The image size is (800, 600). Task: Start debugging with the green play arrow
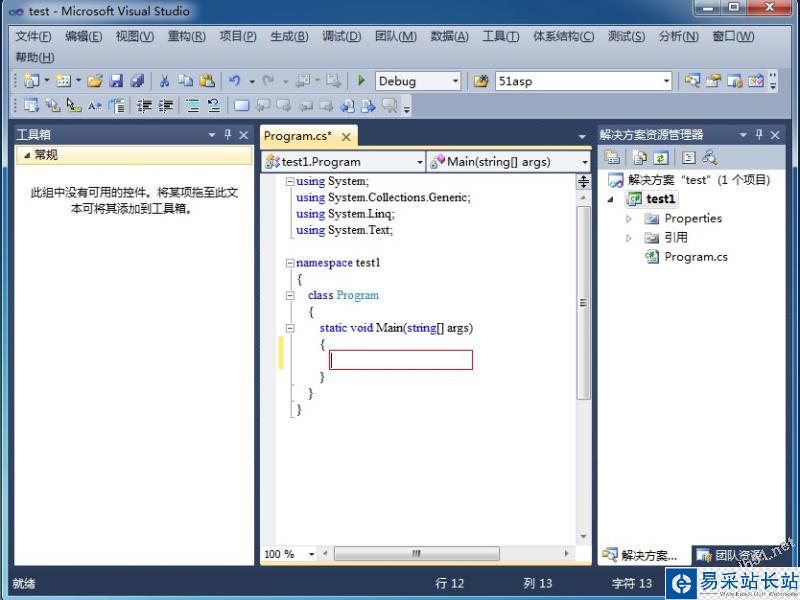[x=361, y=81]
